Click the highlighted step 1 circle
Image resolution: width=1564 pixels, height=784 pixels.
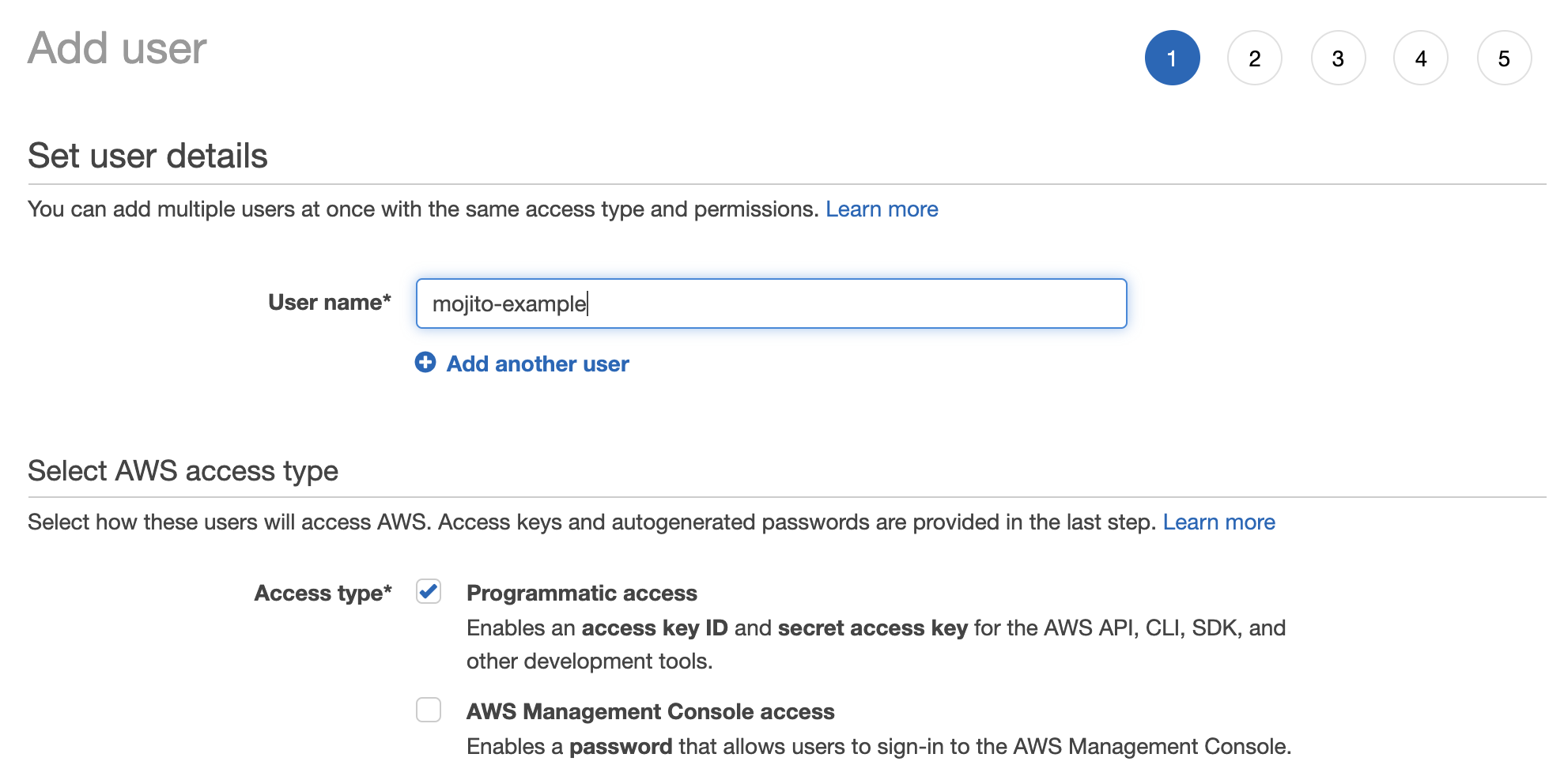(x=1173, y=58)
